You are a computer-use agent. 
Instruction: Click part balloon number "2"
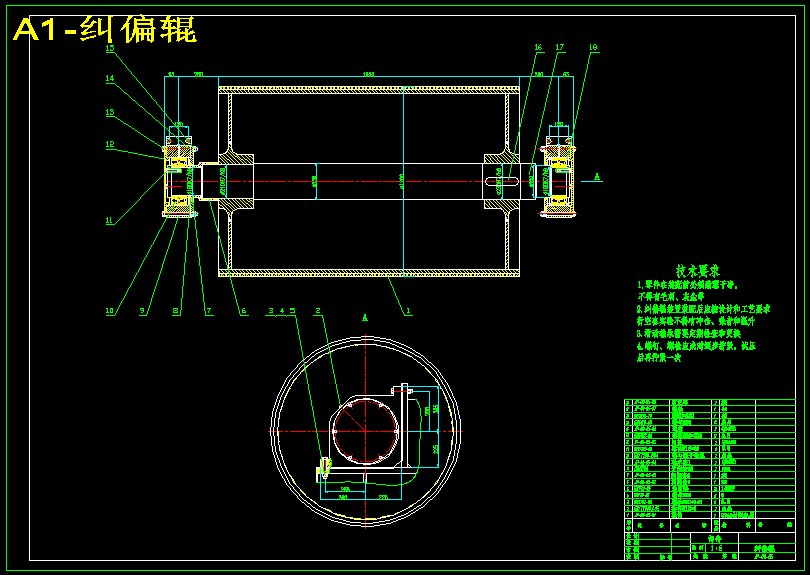click(x=318, y=311)
